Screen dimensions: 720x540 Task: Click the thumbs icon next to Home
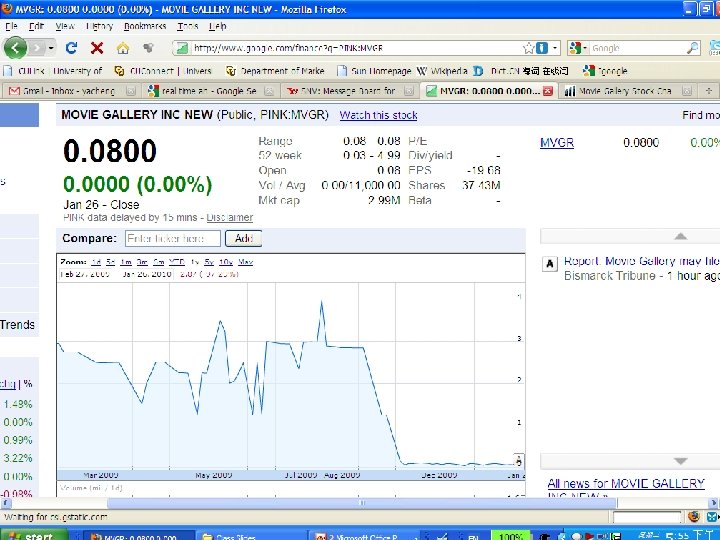coord(148,47)
